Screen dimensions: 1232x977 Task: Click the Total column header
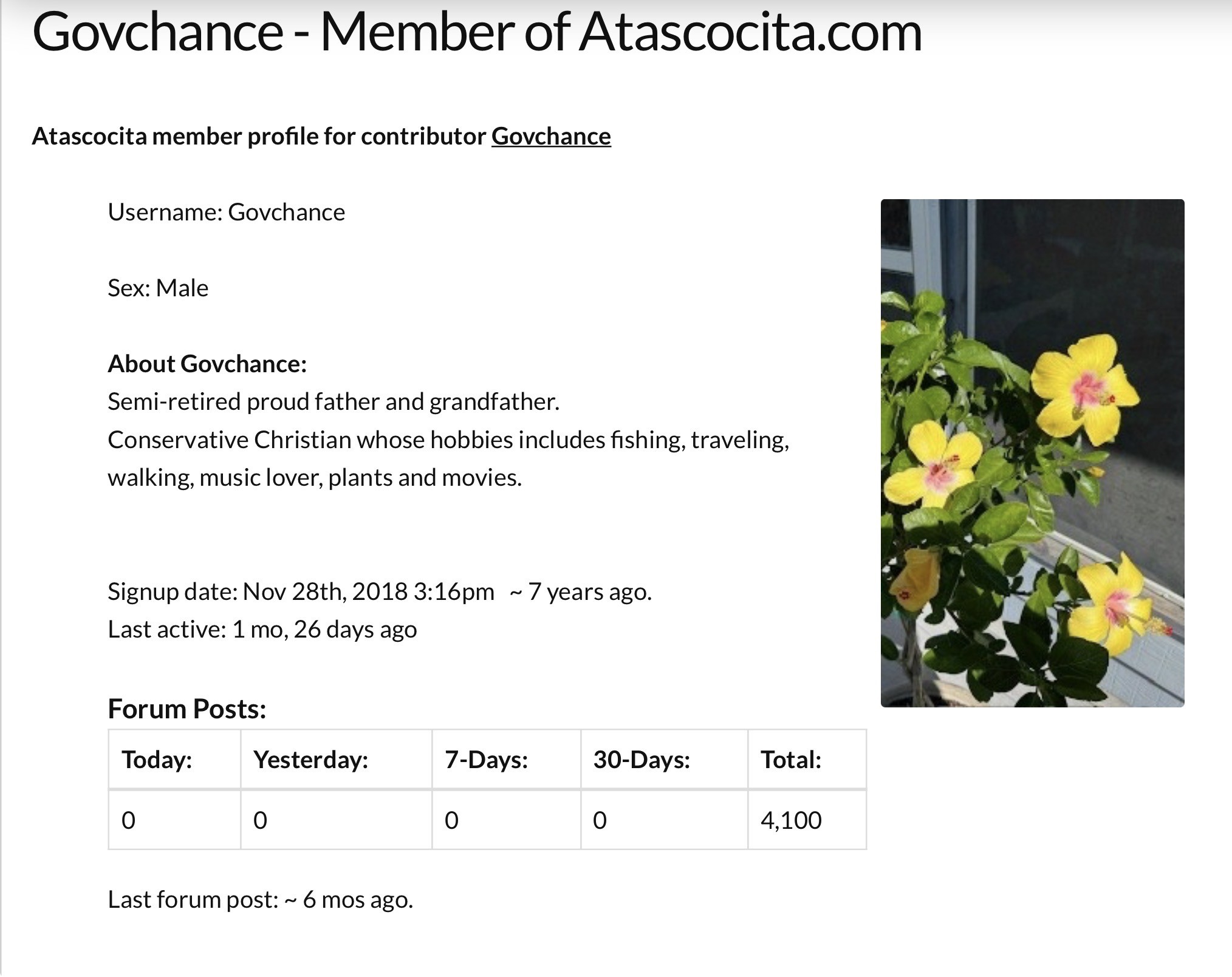click(807, 760)
